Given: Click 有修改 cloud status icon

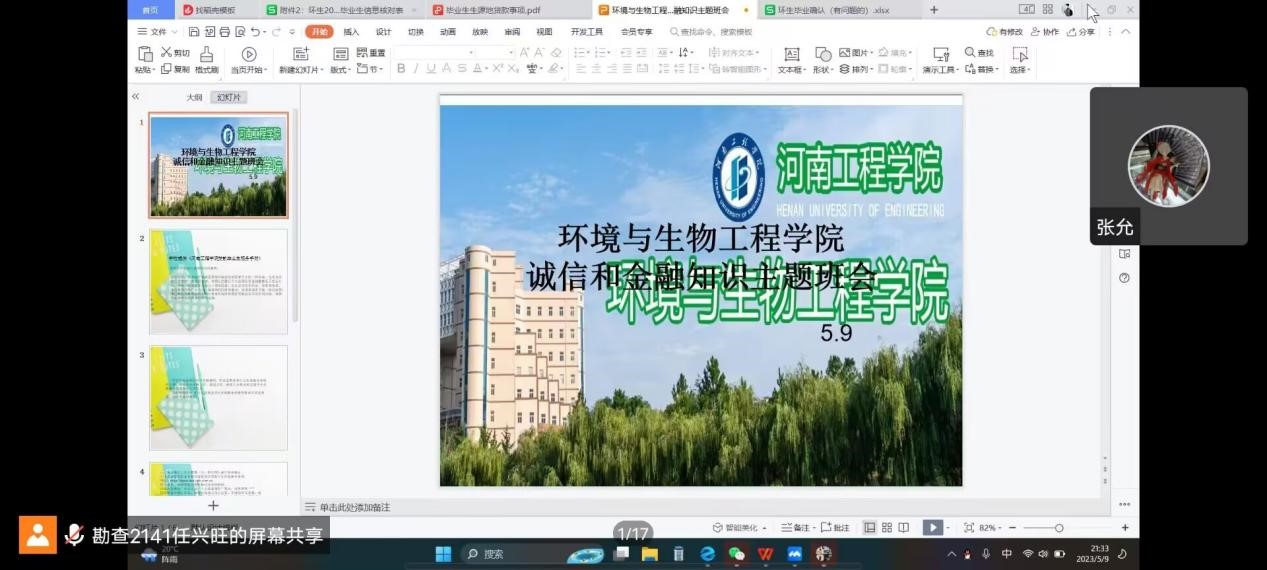Looking at the screenshot, I should 992,32.
